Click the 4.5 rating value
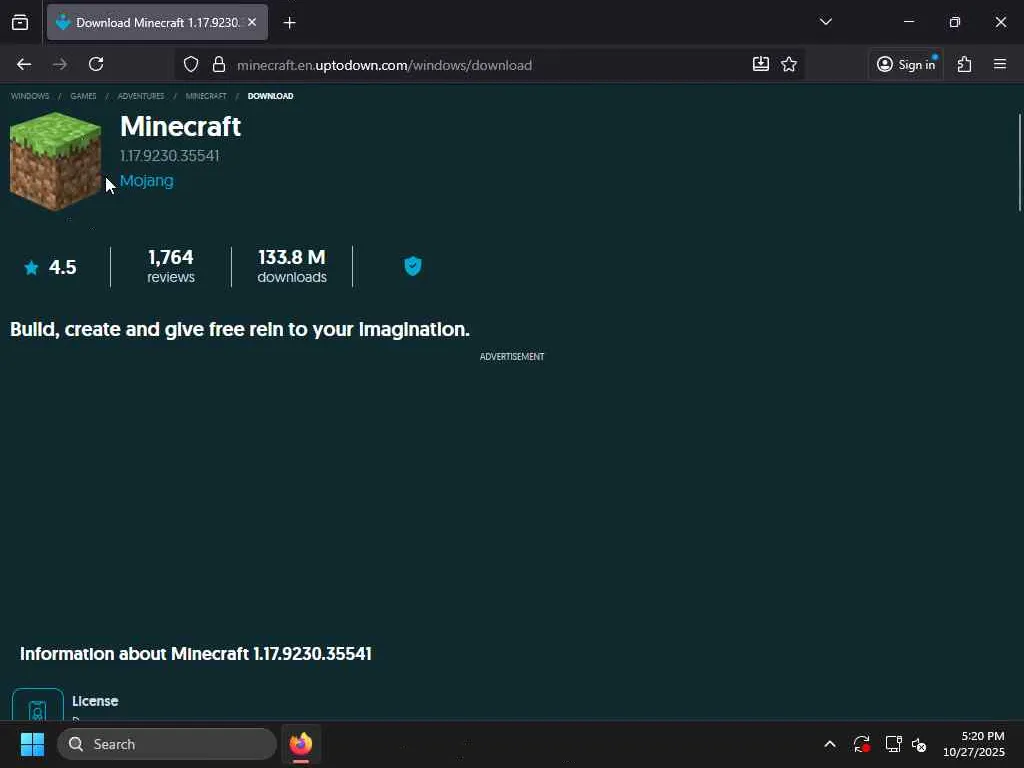 63,267
